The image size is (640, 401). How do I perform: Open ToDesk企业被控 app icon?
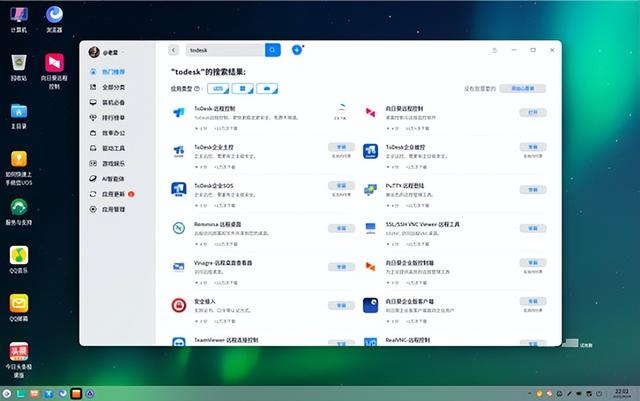click(x=370, y=151)
